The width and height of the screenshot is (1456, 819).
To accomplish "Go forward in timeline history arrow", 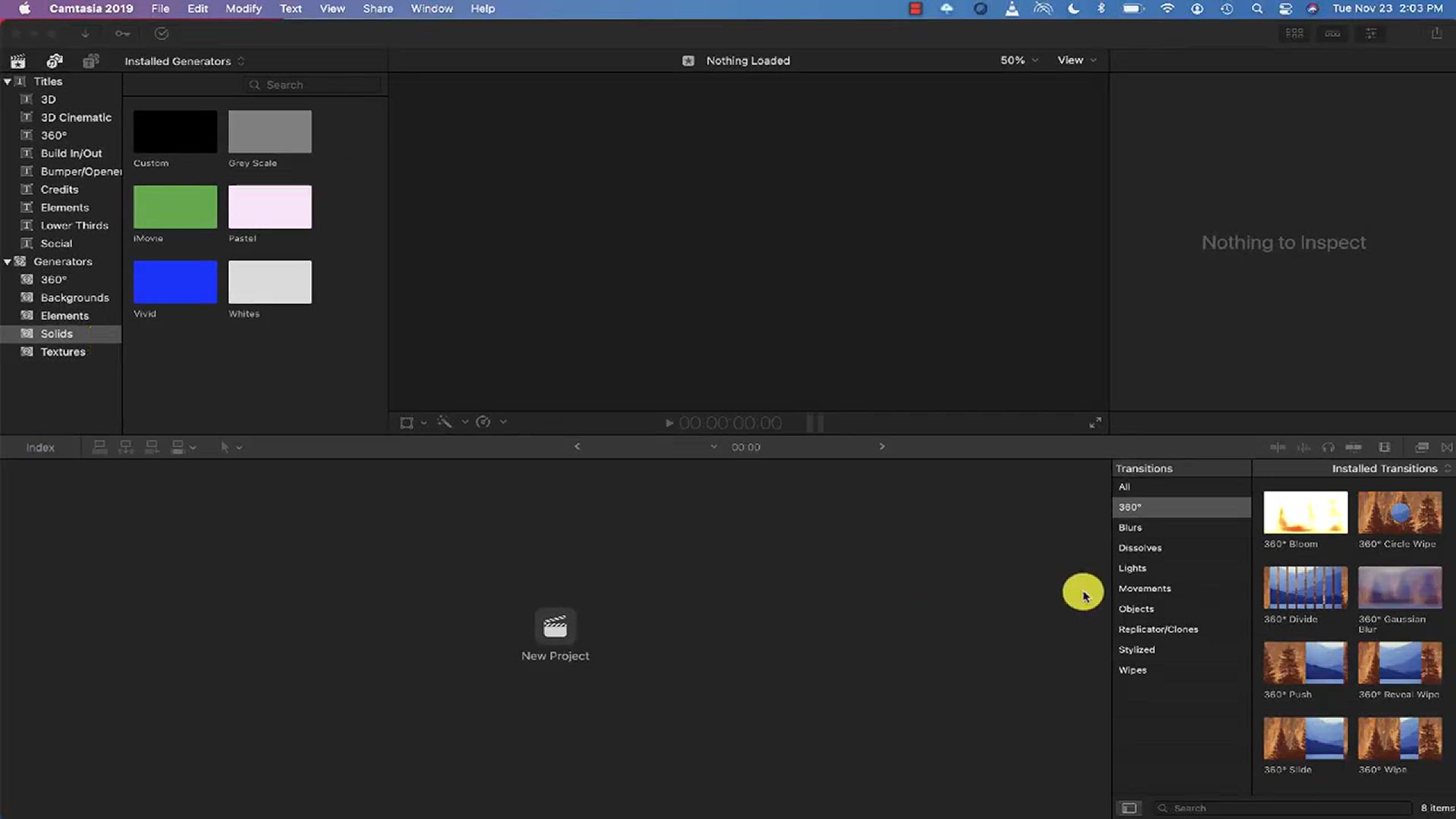I will (882, 447).
